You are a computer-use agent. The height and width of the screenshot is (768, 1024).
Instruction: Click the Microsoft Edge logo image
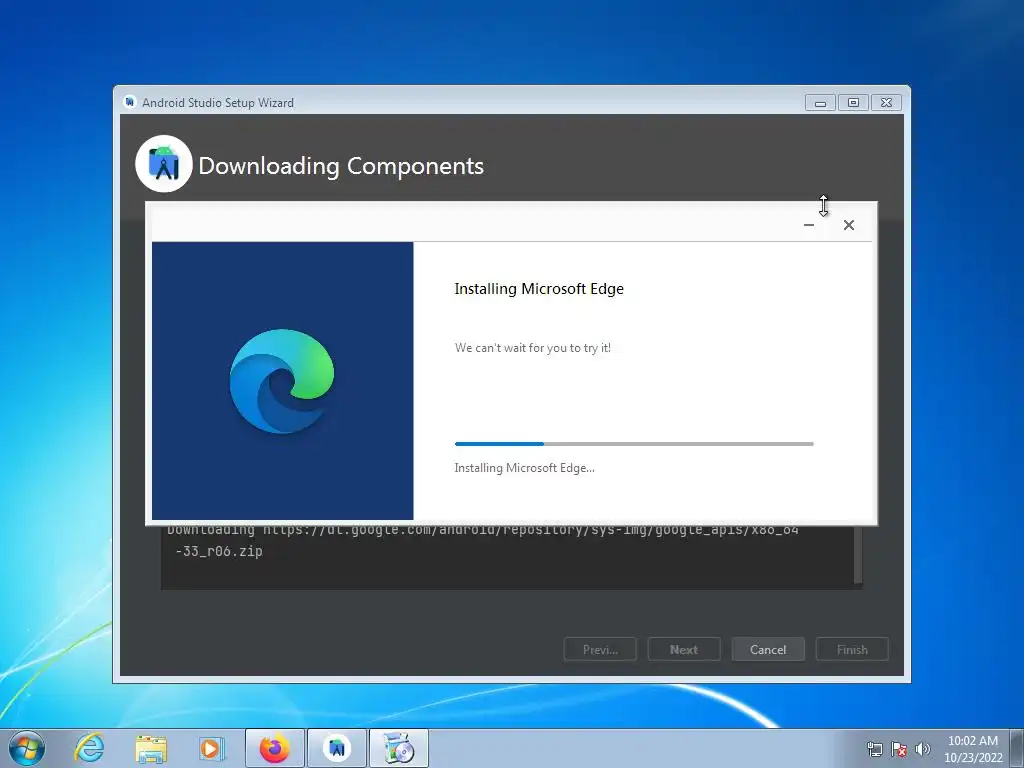(282, 381)
